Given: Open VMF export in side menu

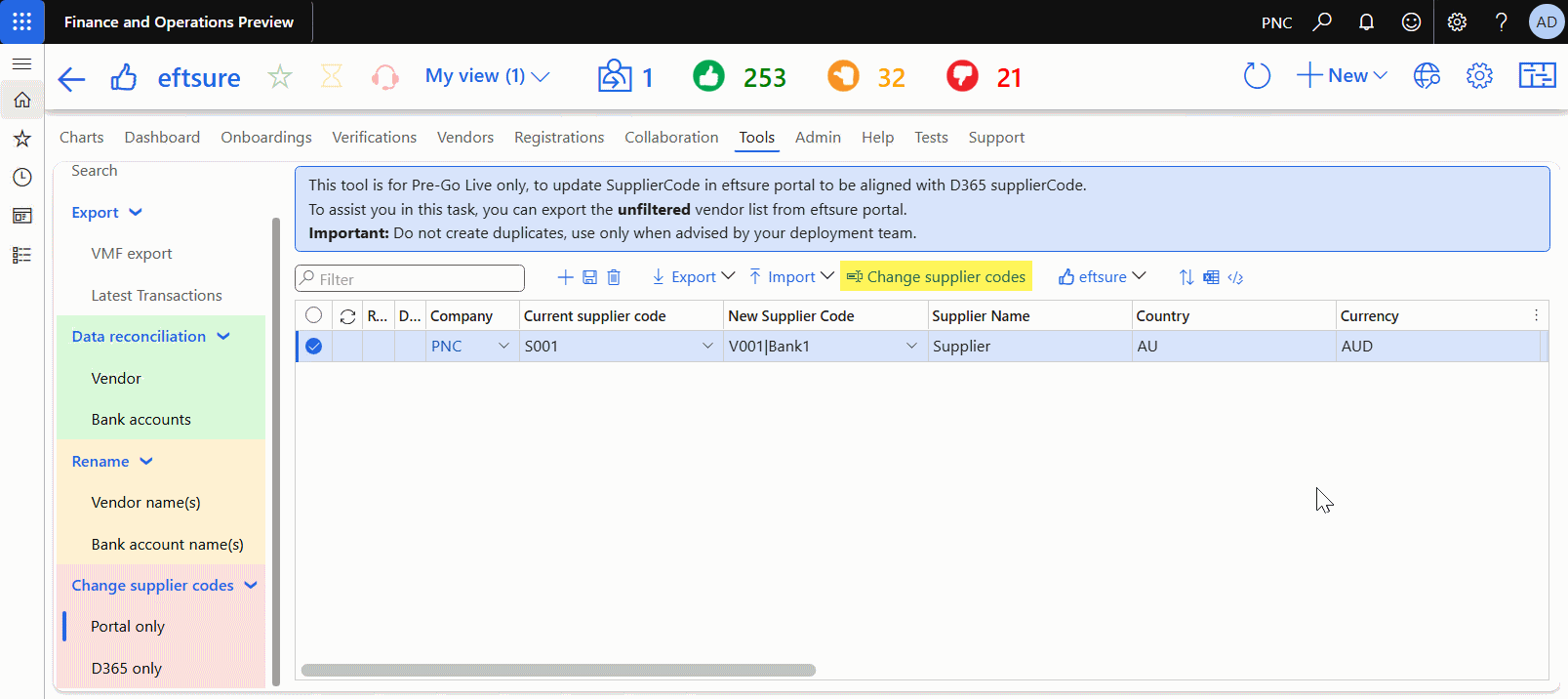Looking at the screenshot, I should coord(132,254).
